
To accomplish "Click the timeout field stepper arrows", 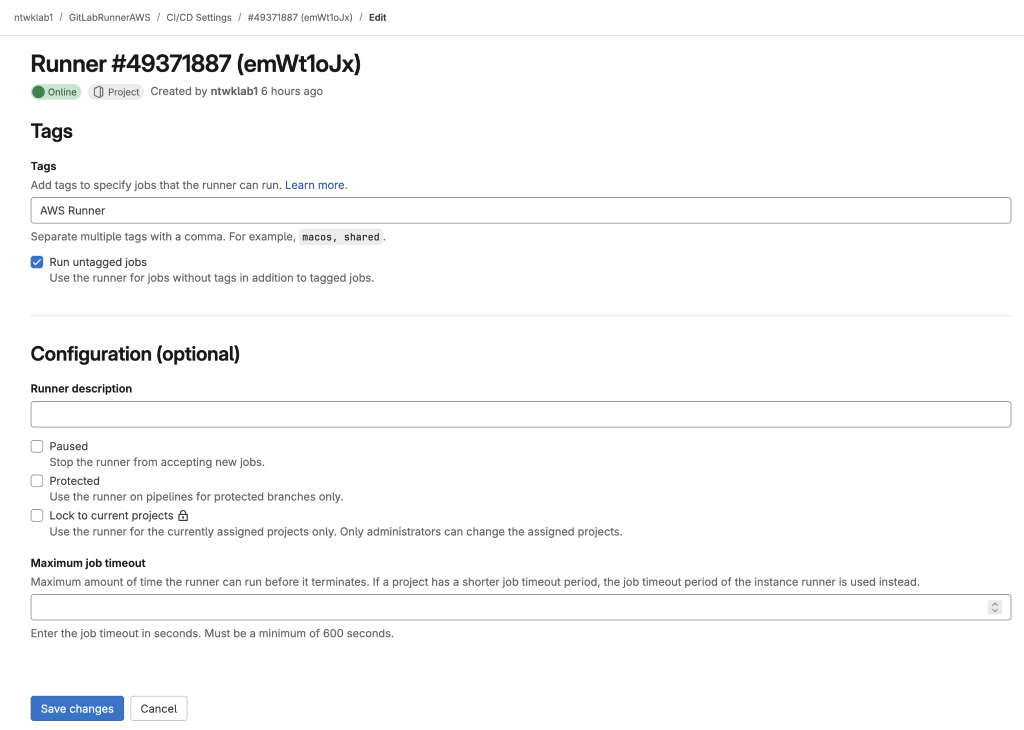I will tap(995, 607).
